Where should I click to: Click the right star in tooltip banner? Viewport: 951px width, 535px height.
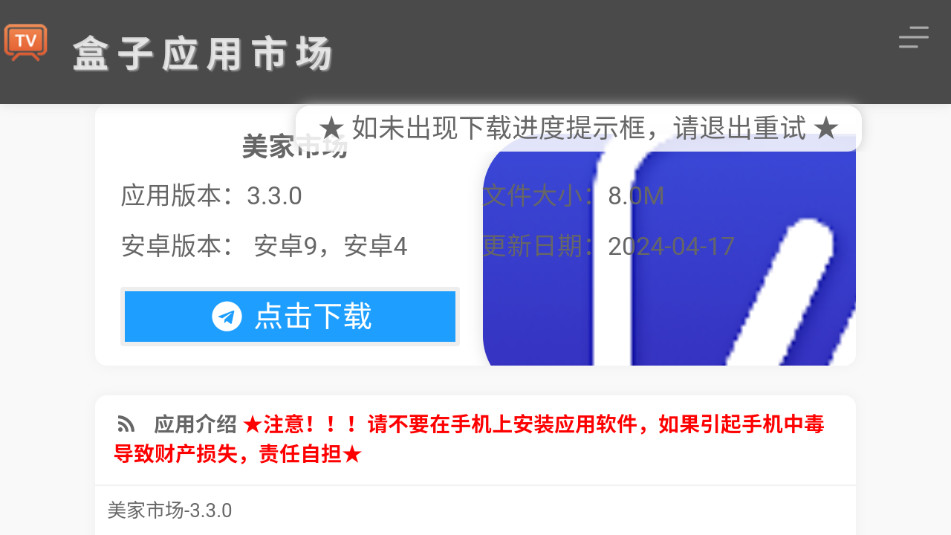(x=825, y=129)
